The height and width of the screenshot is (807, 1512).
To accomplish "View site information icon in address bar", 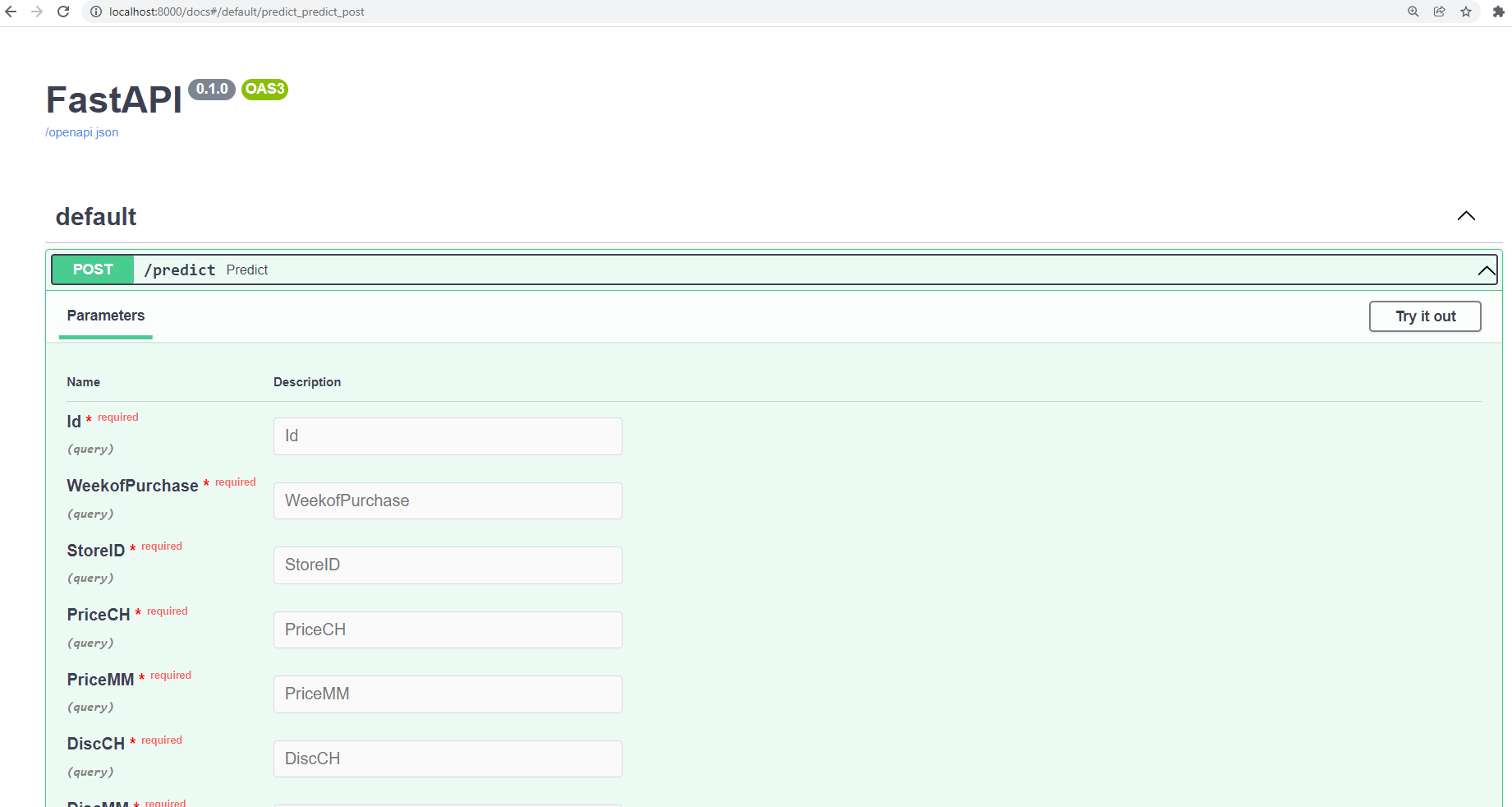I will coord(95,12).
